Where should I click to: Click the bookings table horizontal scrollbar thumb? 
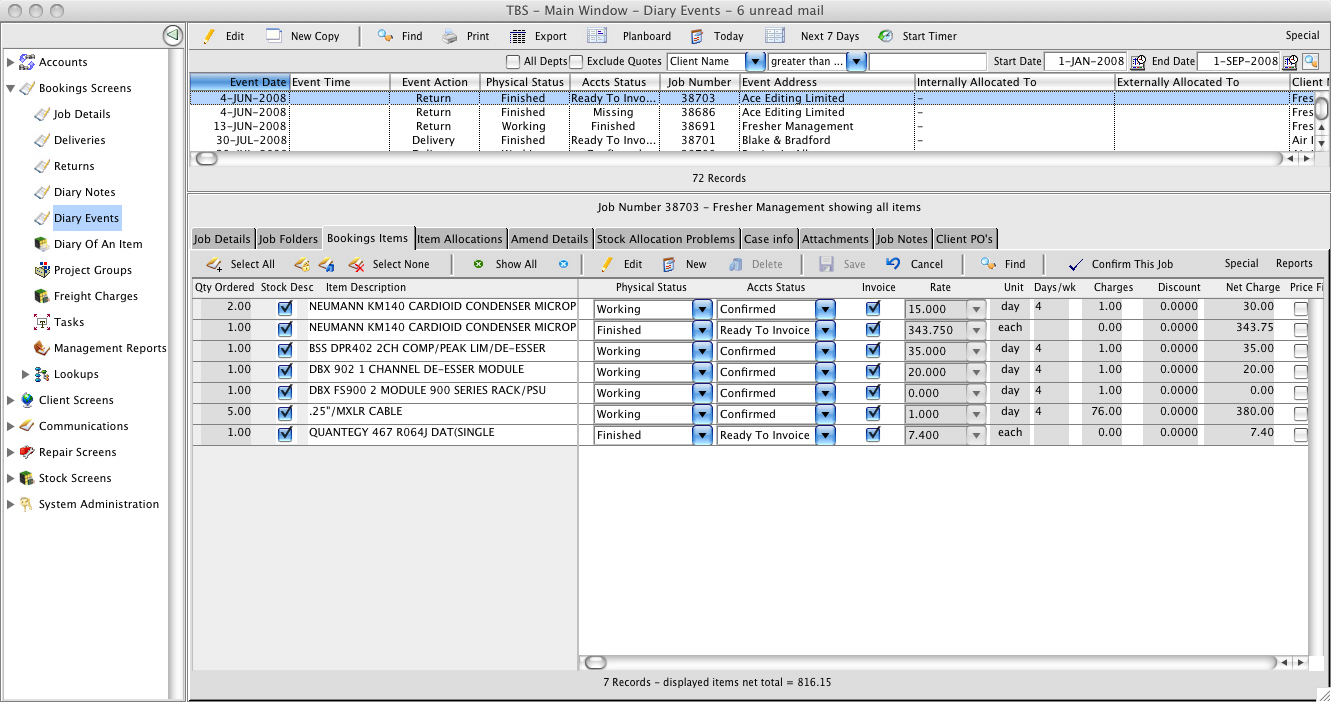pyautogui.click(x=596, y=662)
